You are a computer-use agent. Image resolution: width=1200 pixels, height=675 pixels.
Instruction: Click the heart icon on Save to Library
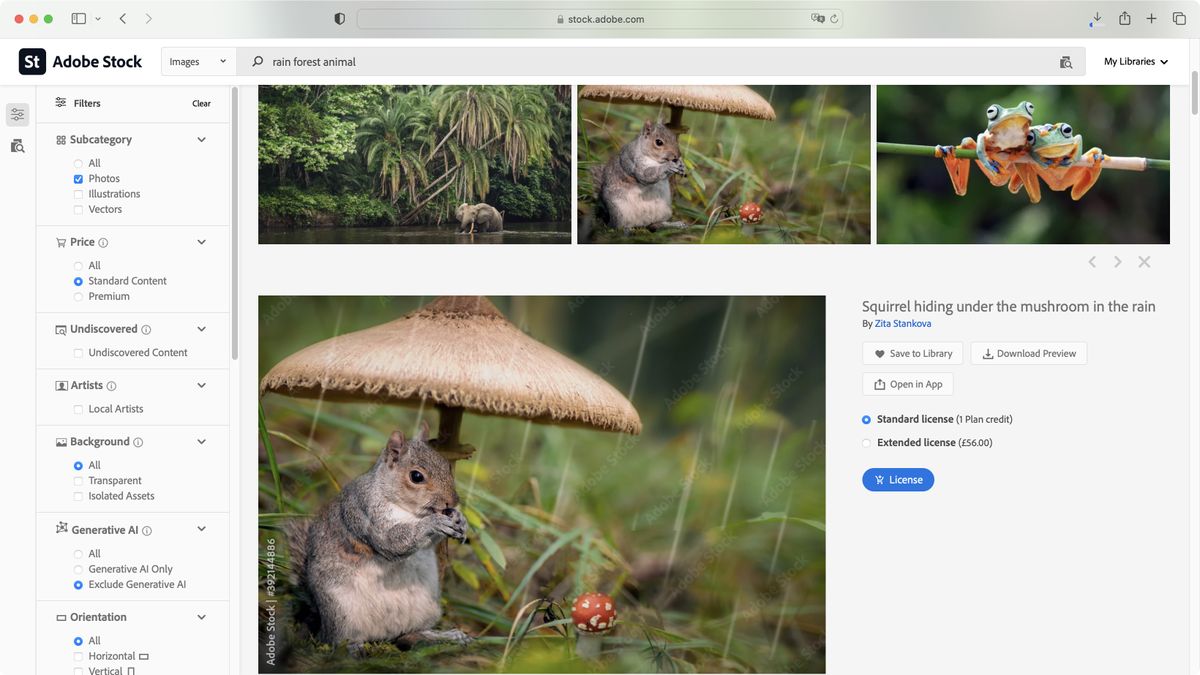click(x=880, y=353)
